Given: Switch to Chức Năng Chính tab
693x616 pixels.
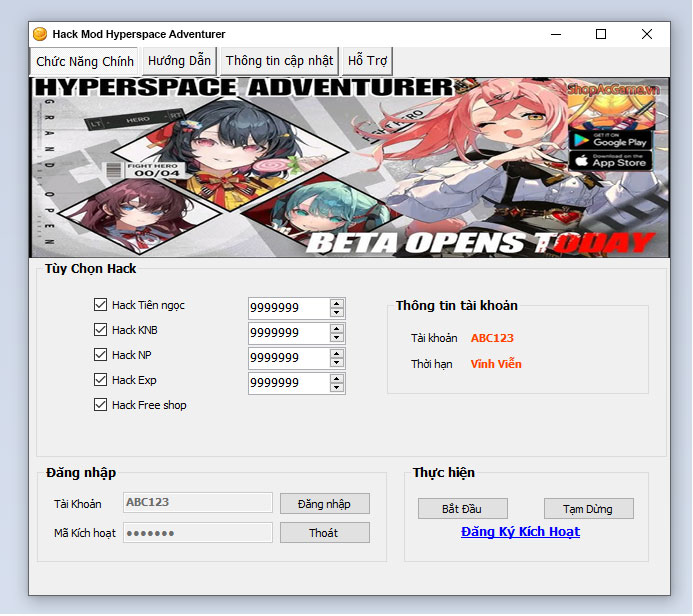Looking at the screenshot, I should coord(84,61).
